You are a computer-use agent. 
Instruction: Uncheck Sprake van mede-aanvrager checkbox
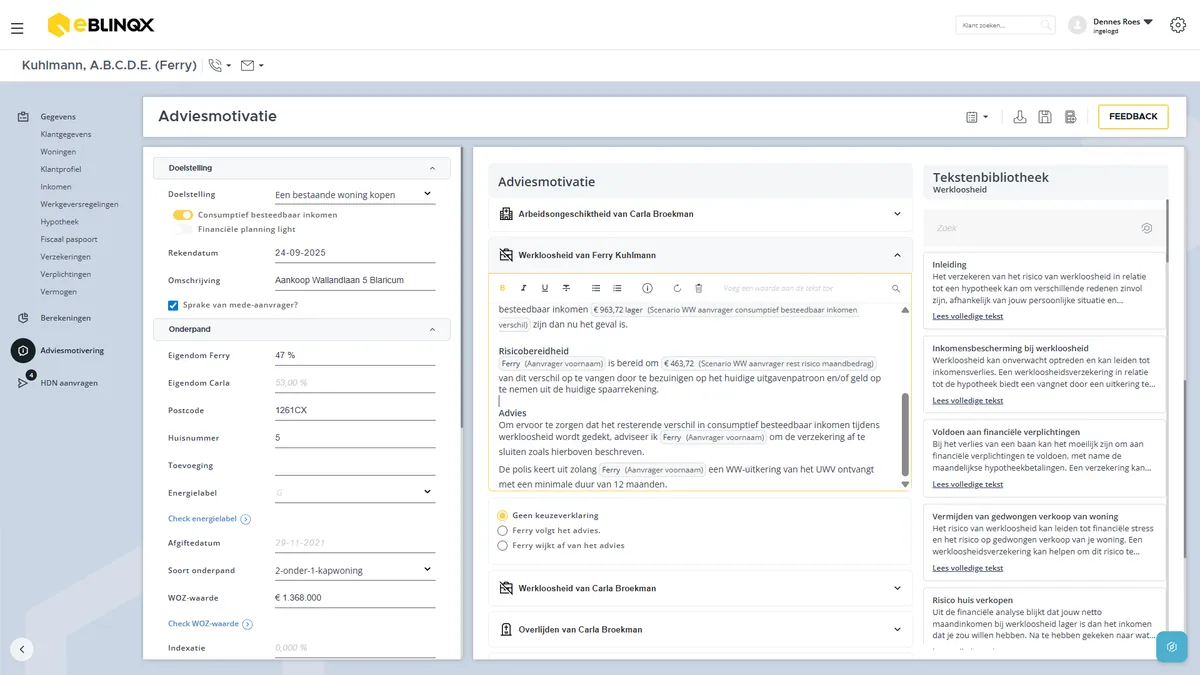click(x=173, y=305)
